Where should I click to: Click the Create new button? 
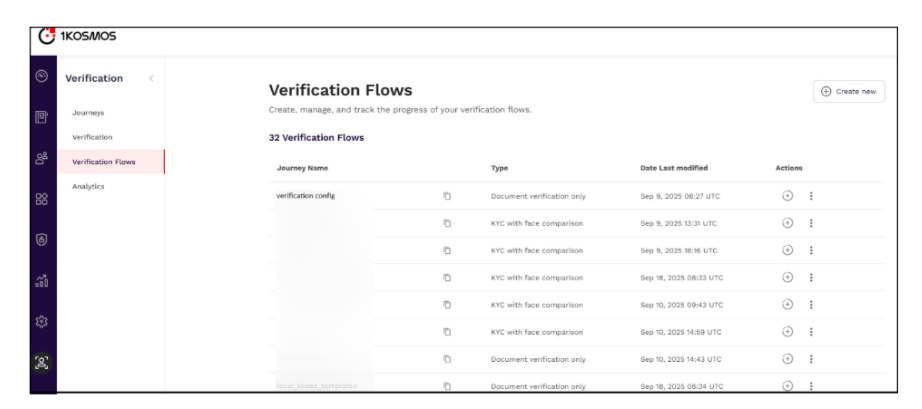tap(848, 91)
